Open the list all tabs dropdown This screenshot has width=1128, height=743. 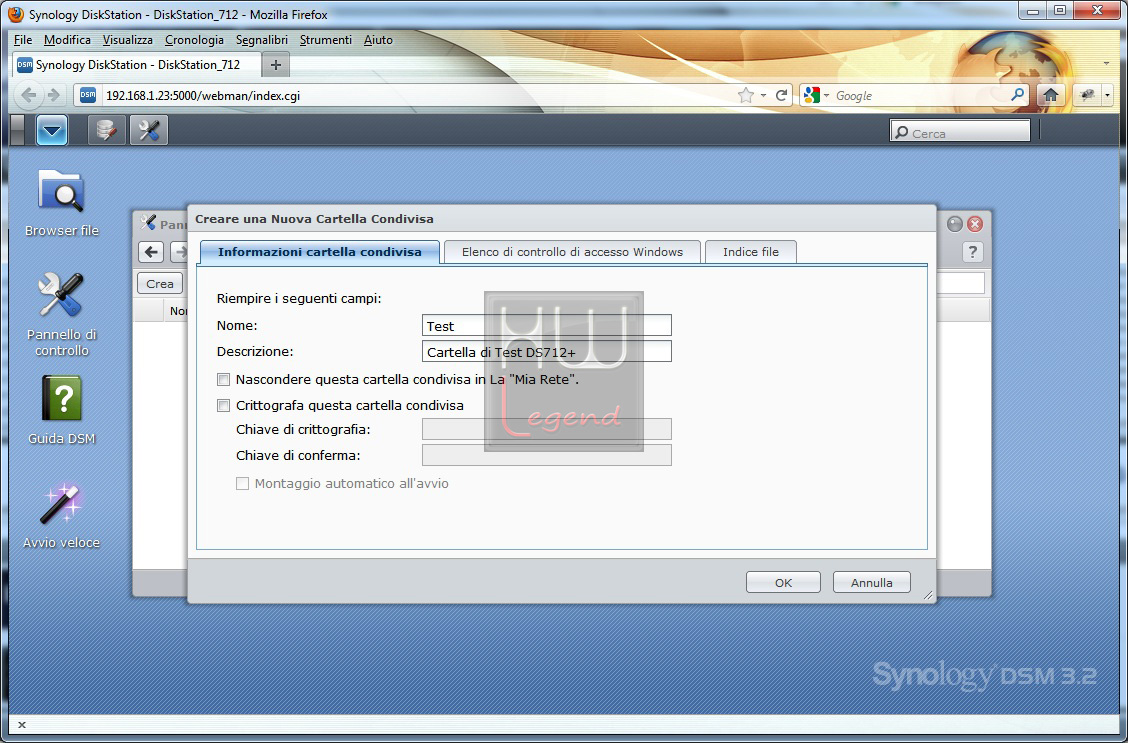point(1106,65)
